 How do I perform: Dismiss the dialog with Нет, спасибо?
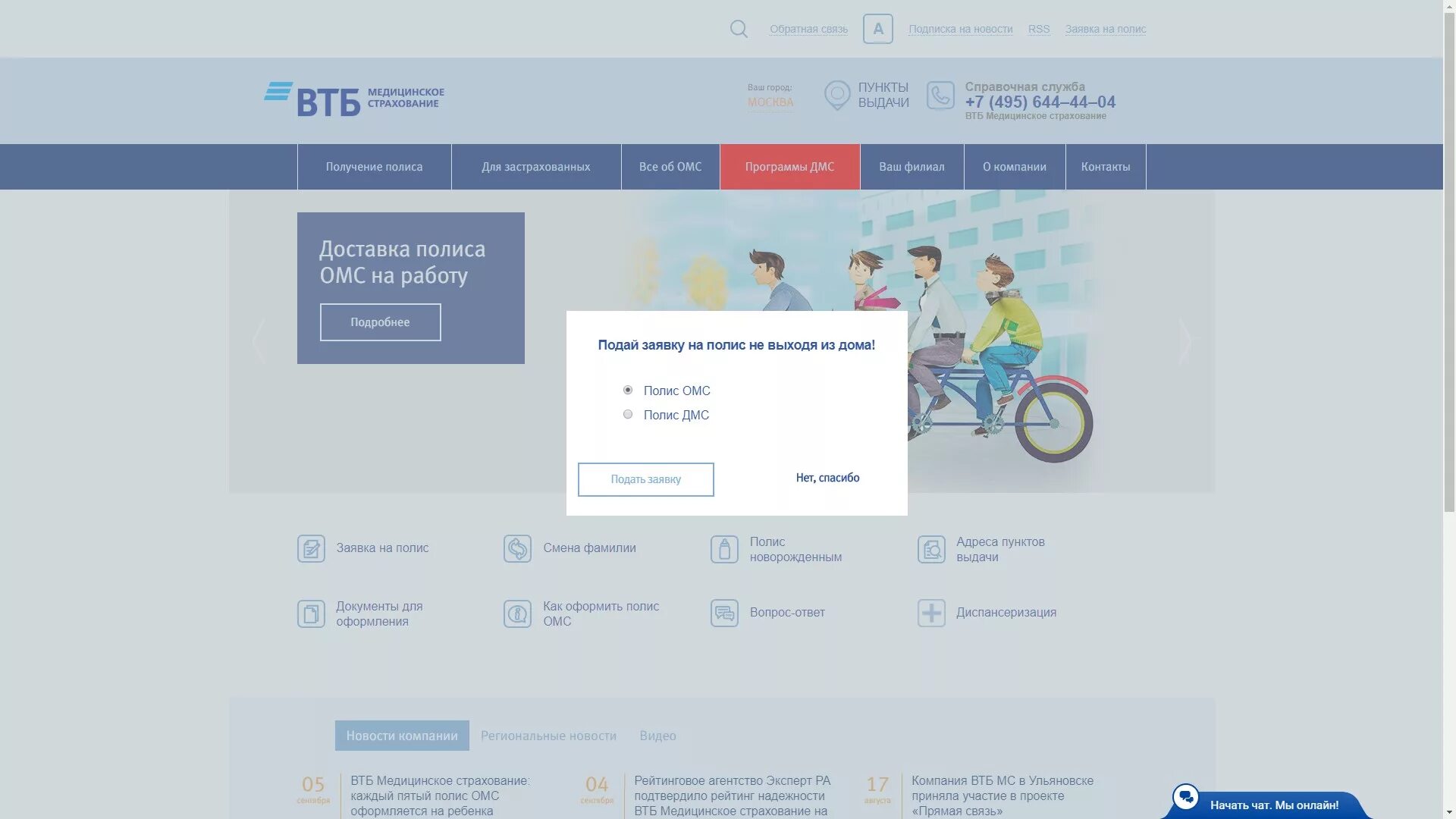827,478
